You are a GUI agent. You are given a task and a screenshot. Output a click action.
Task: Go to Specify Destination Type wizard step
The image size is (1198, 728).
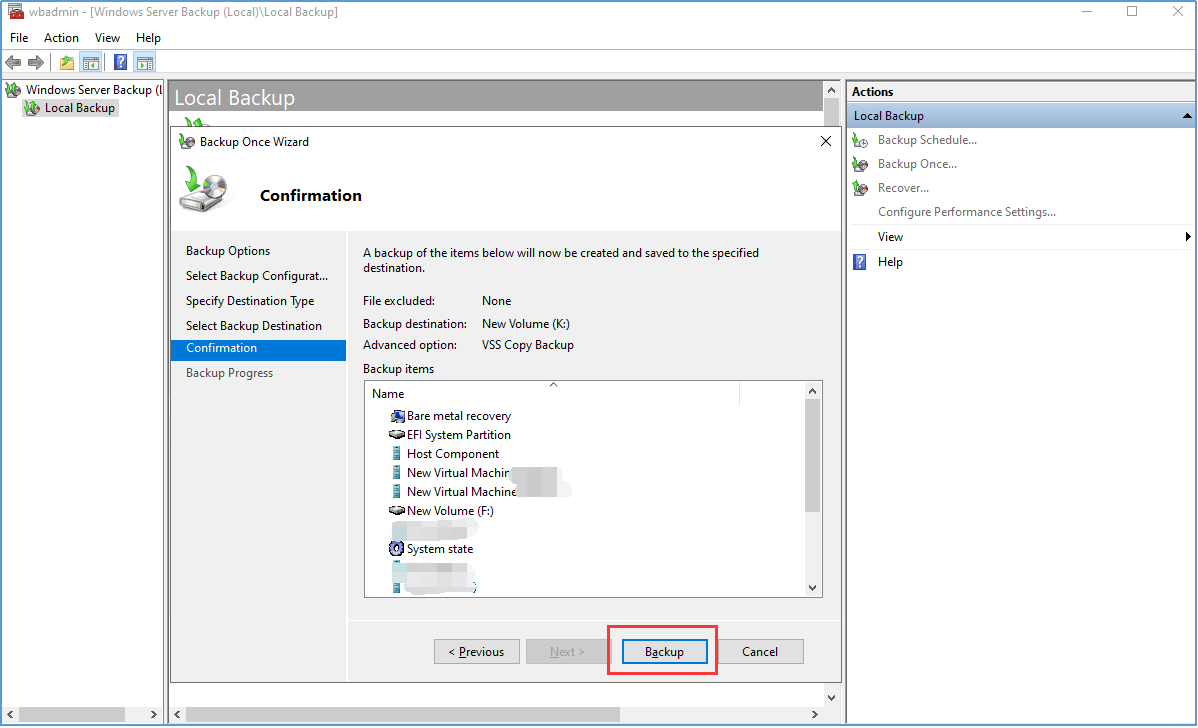click(250, 301)
